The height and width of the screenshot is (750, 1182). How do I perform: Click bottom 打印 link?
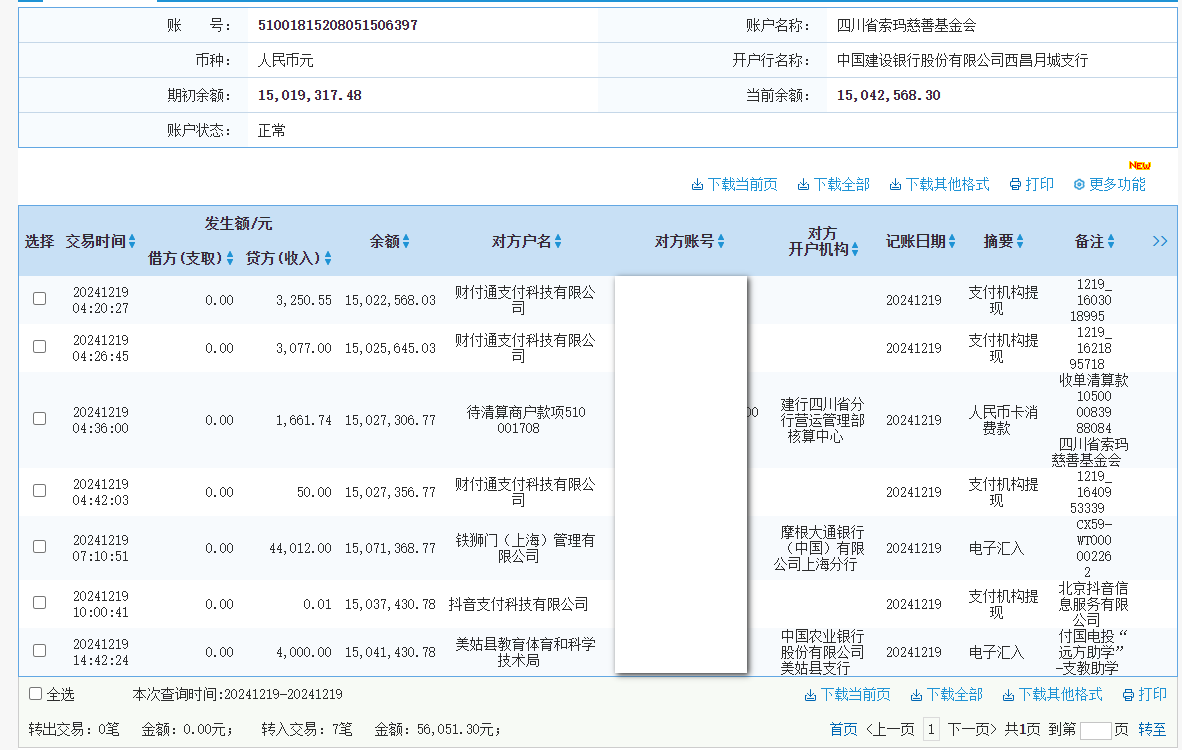pos(1144,695)
